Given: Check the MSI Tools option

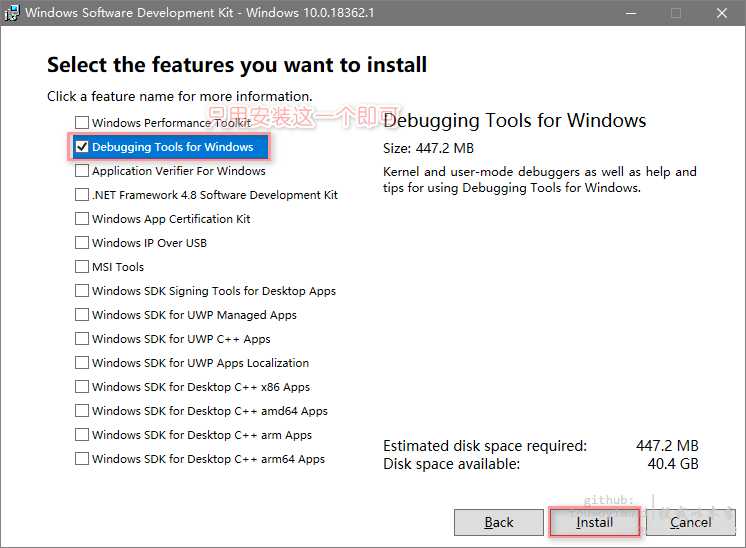Looking at the screenshot, I should [x=82, y=267].
